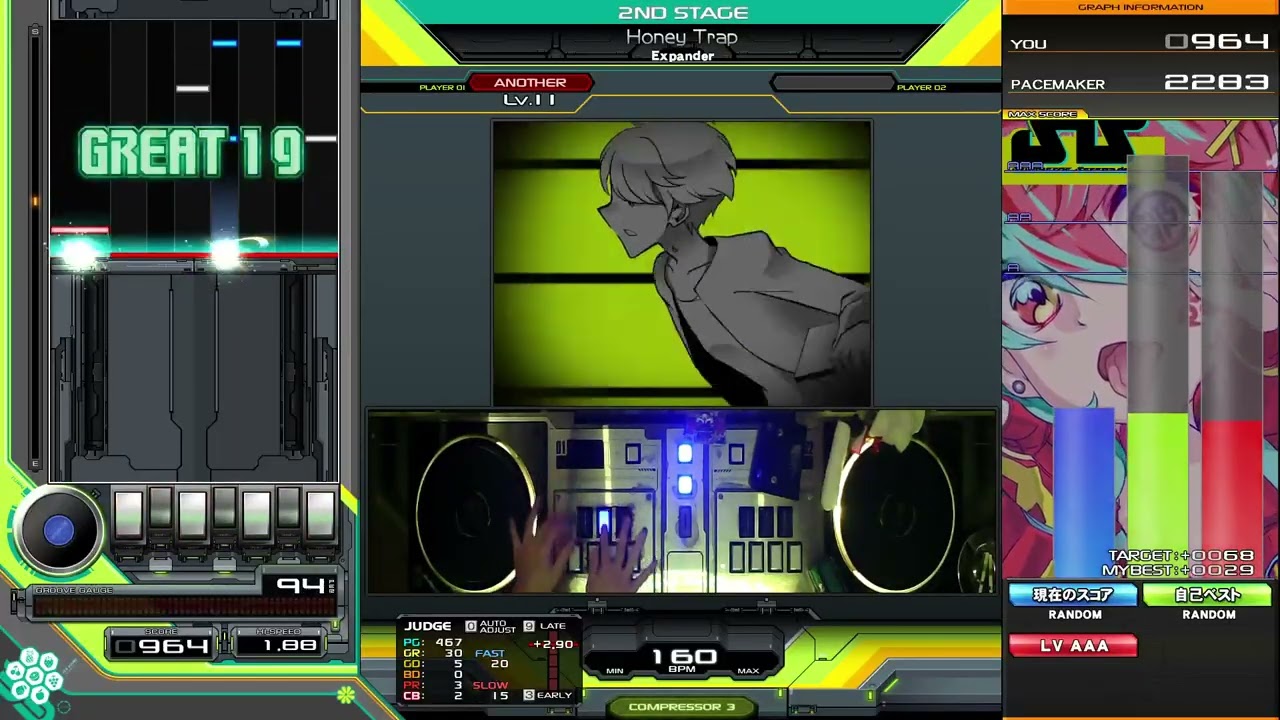Click the LV AAA pacemaker button

(x=1073, y=646)
